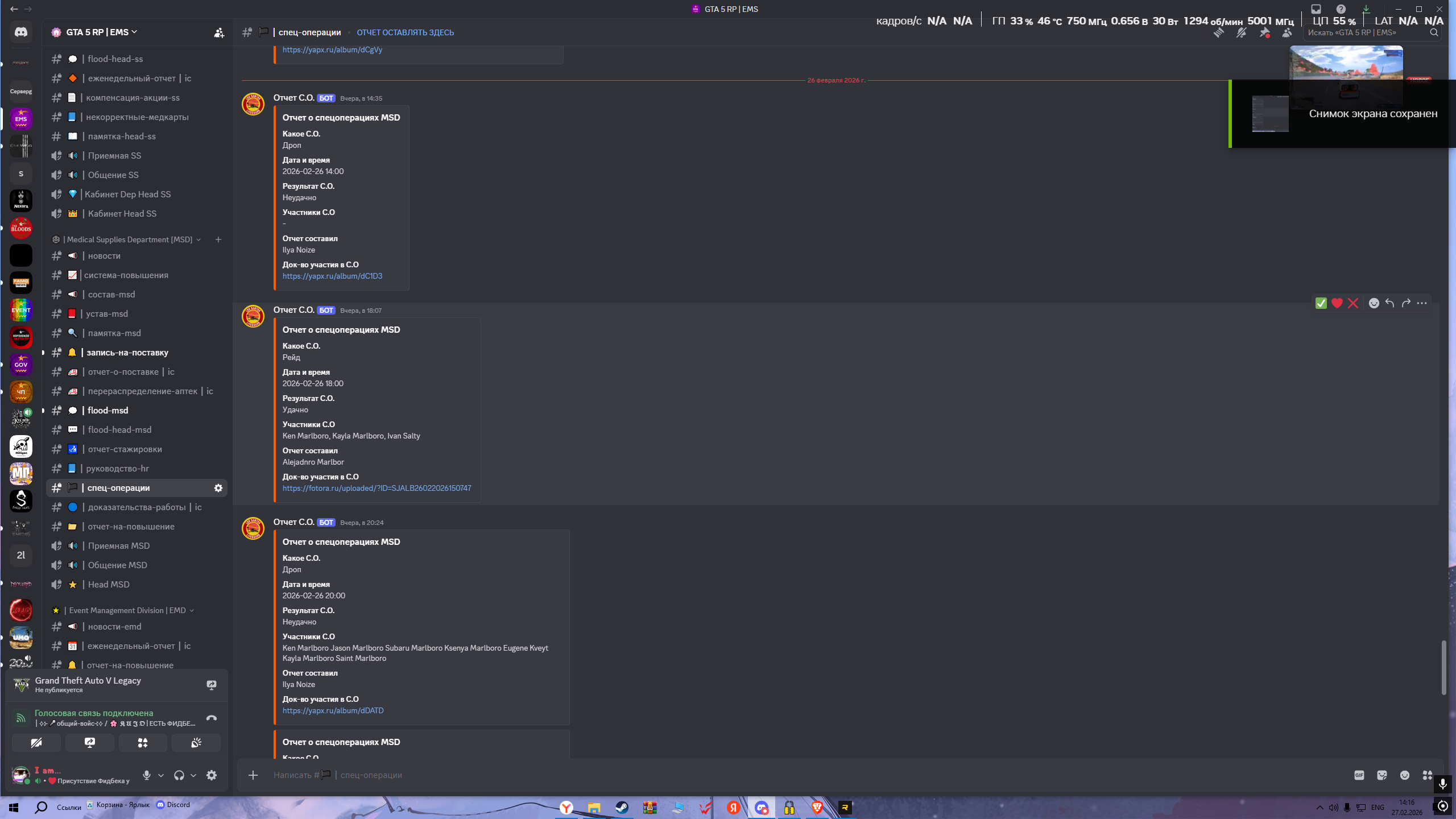1456x819 pixels.
Task: Click the reply arrow on message
Action: pos(1389,303)
